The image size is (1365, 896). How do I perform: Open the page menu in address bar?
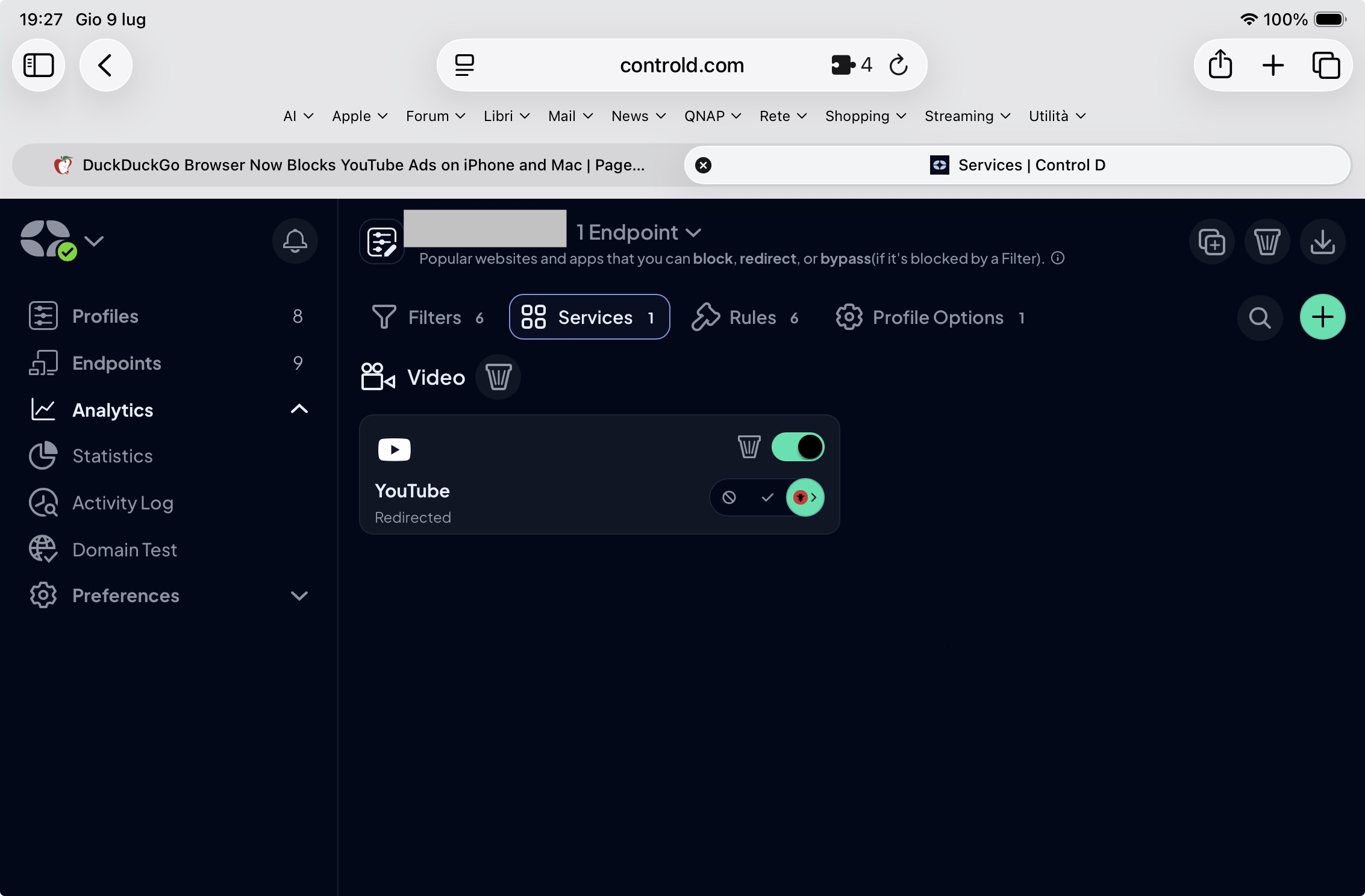pyautogui.click(x=464, y=65)
